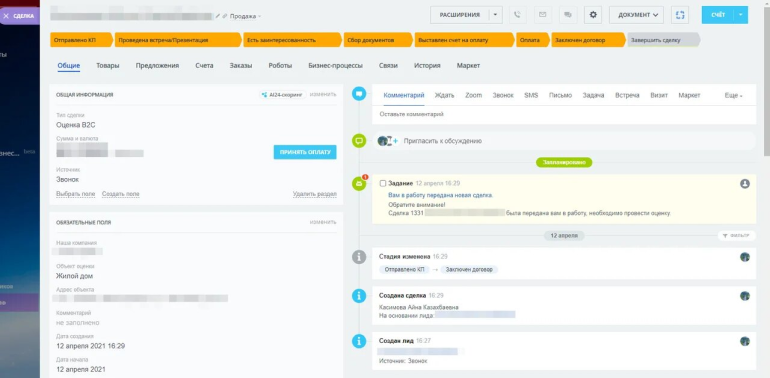Click the blue info icon near Создан лид
The image size is (770, 378).
point(359,341)
